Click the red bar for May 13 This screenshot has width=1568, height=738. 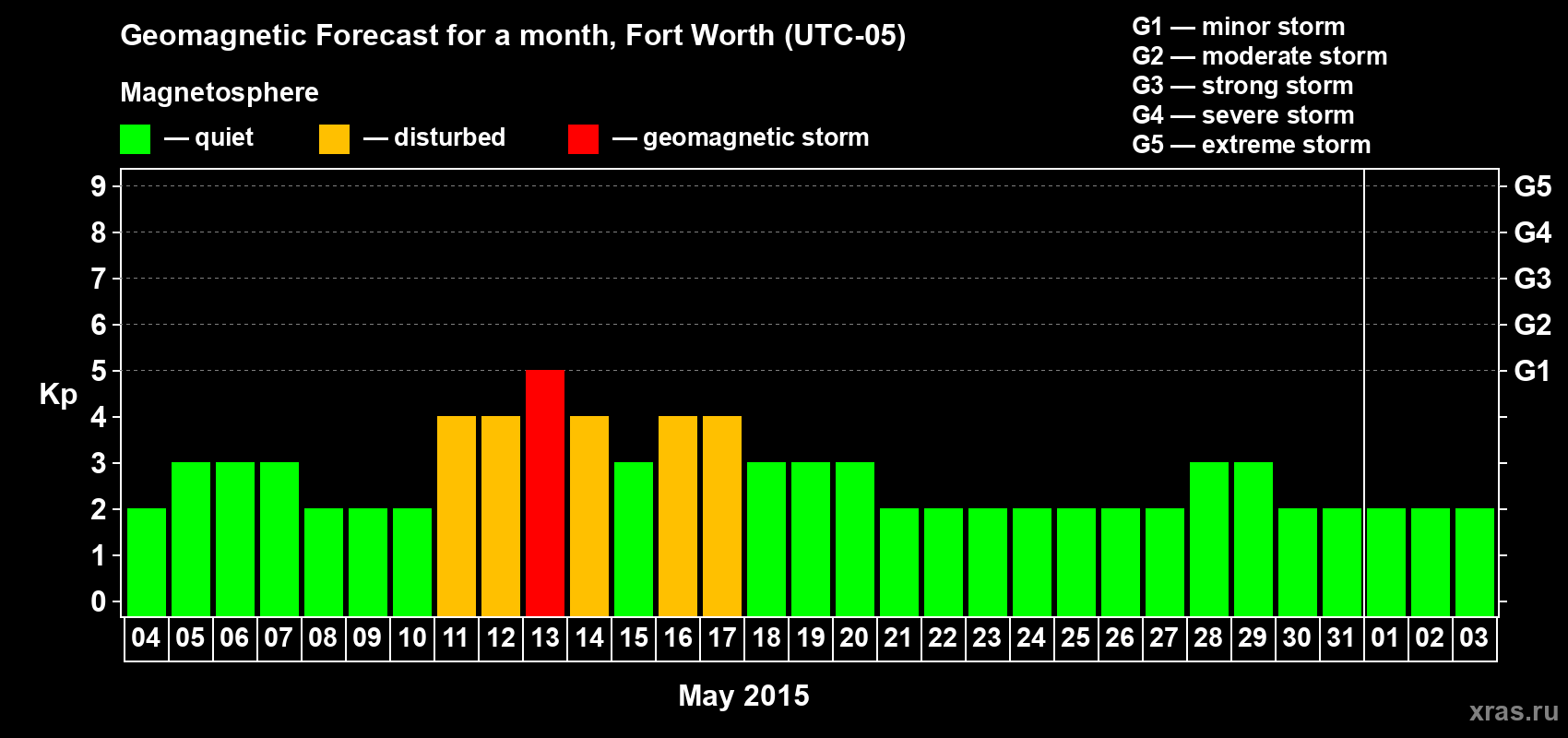(545, 493)
